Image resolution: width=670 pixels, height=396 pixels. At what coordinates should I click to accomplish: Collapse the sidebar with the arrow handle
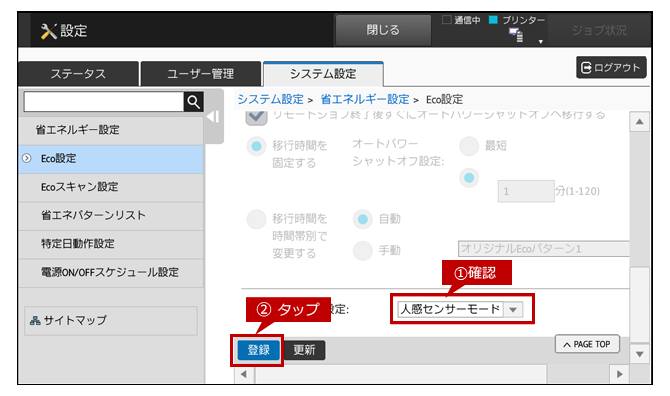point(213,117)
